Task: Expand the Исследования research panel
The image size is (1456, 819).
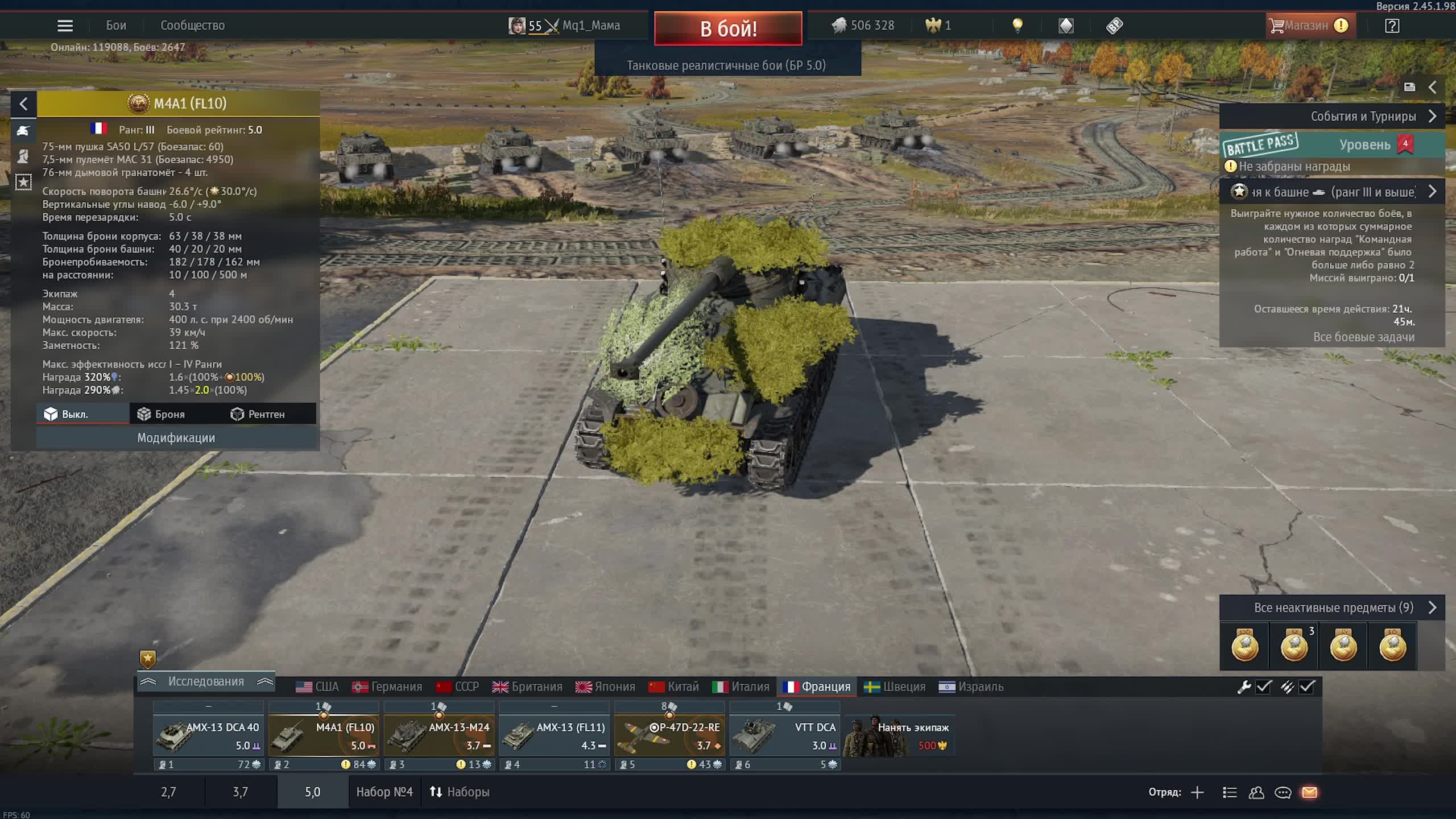Action: point(206,681)
